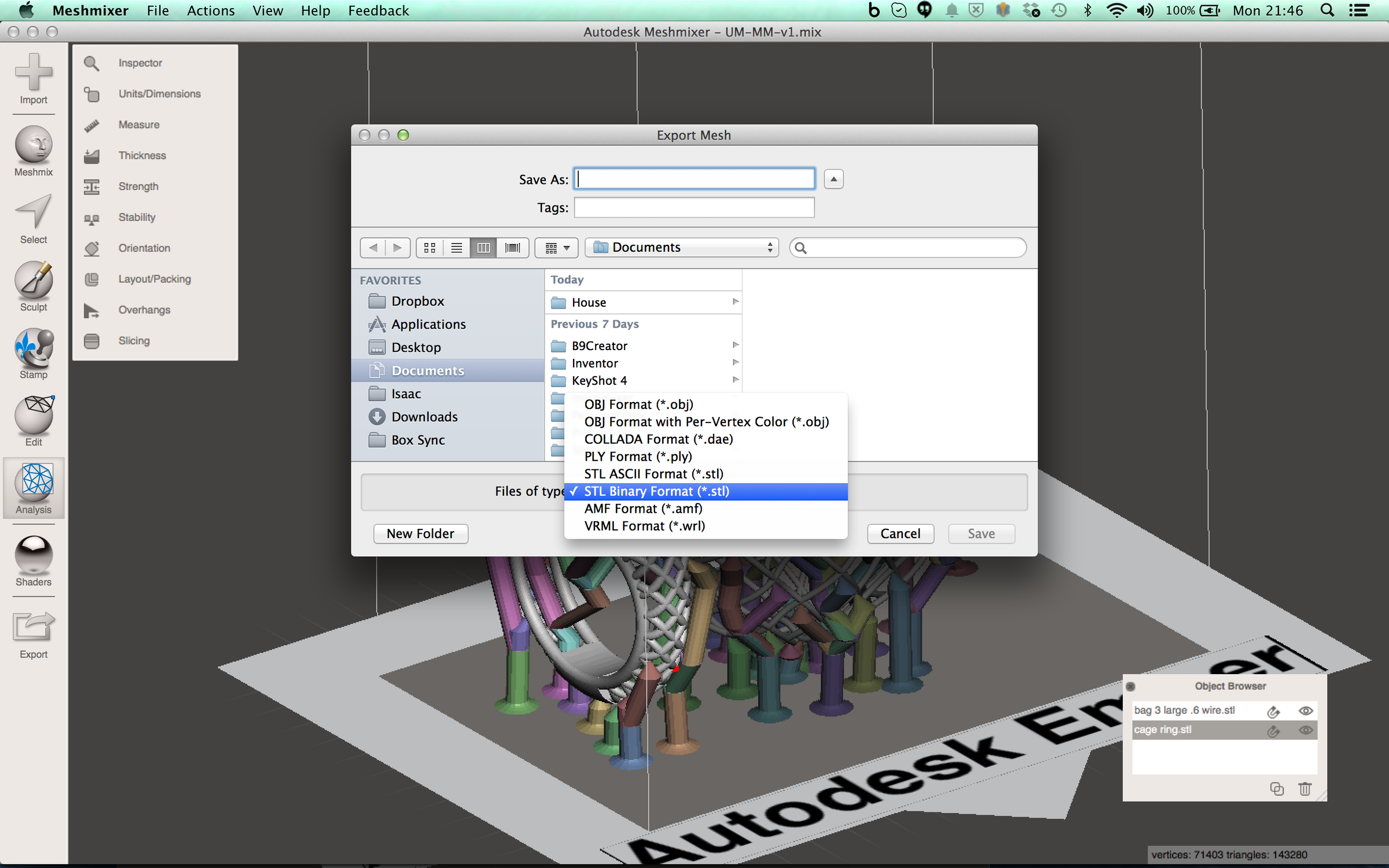
Task: Click the New Folder button
Action: click(x=420, y=533)
